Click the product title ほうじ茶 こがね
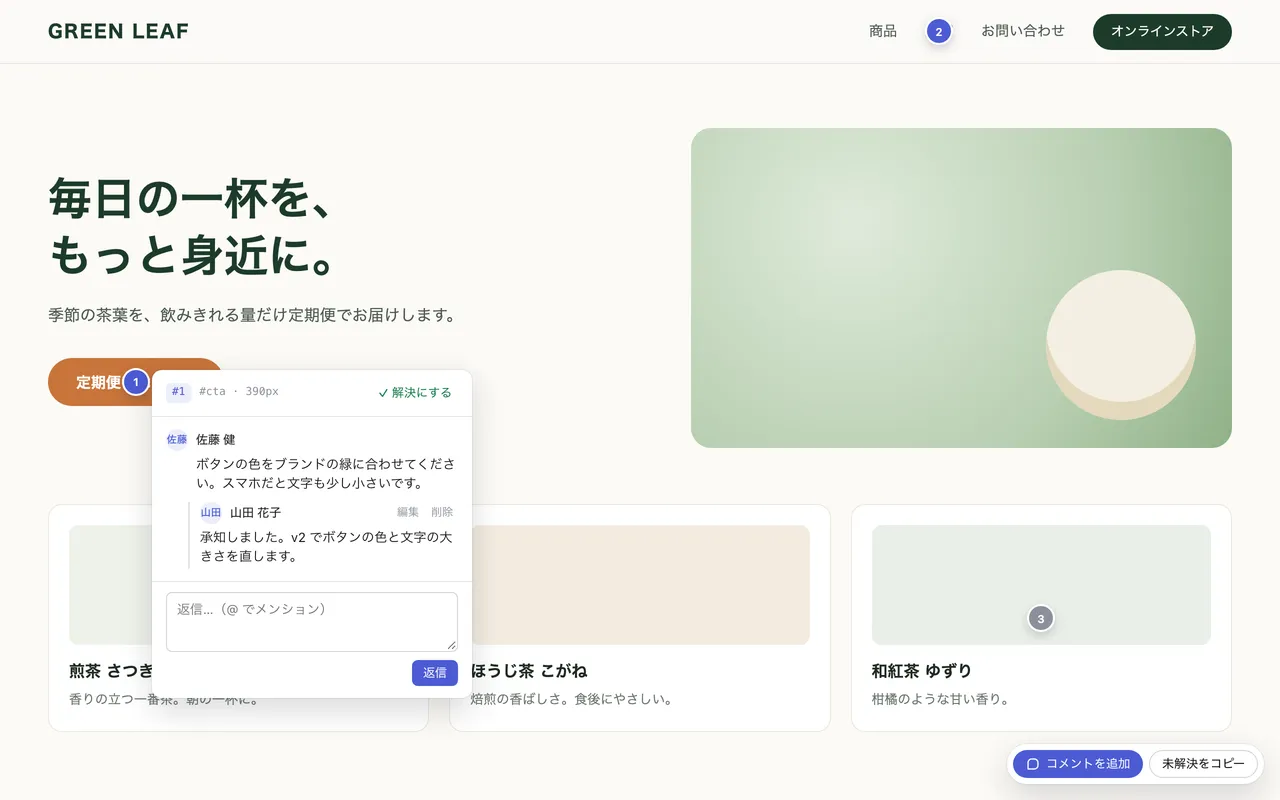 pyautogui.click(x=529, y=671)
